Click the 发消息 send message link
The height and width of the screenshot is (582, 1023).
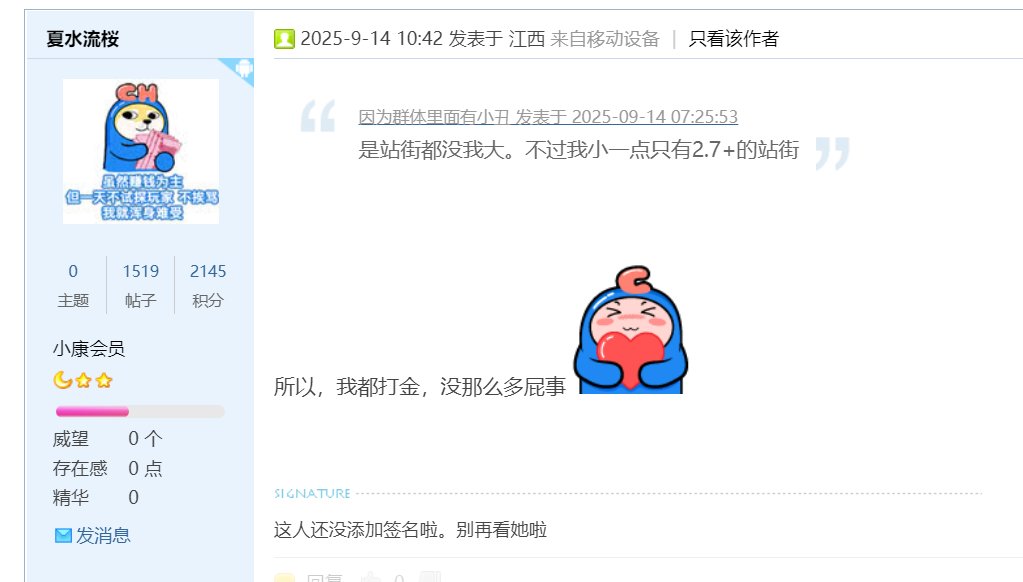click(x=103, y=536)
